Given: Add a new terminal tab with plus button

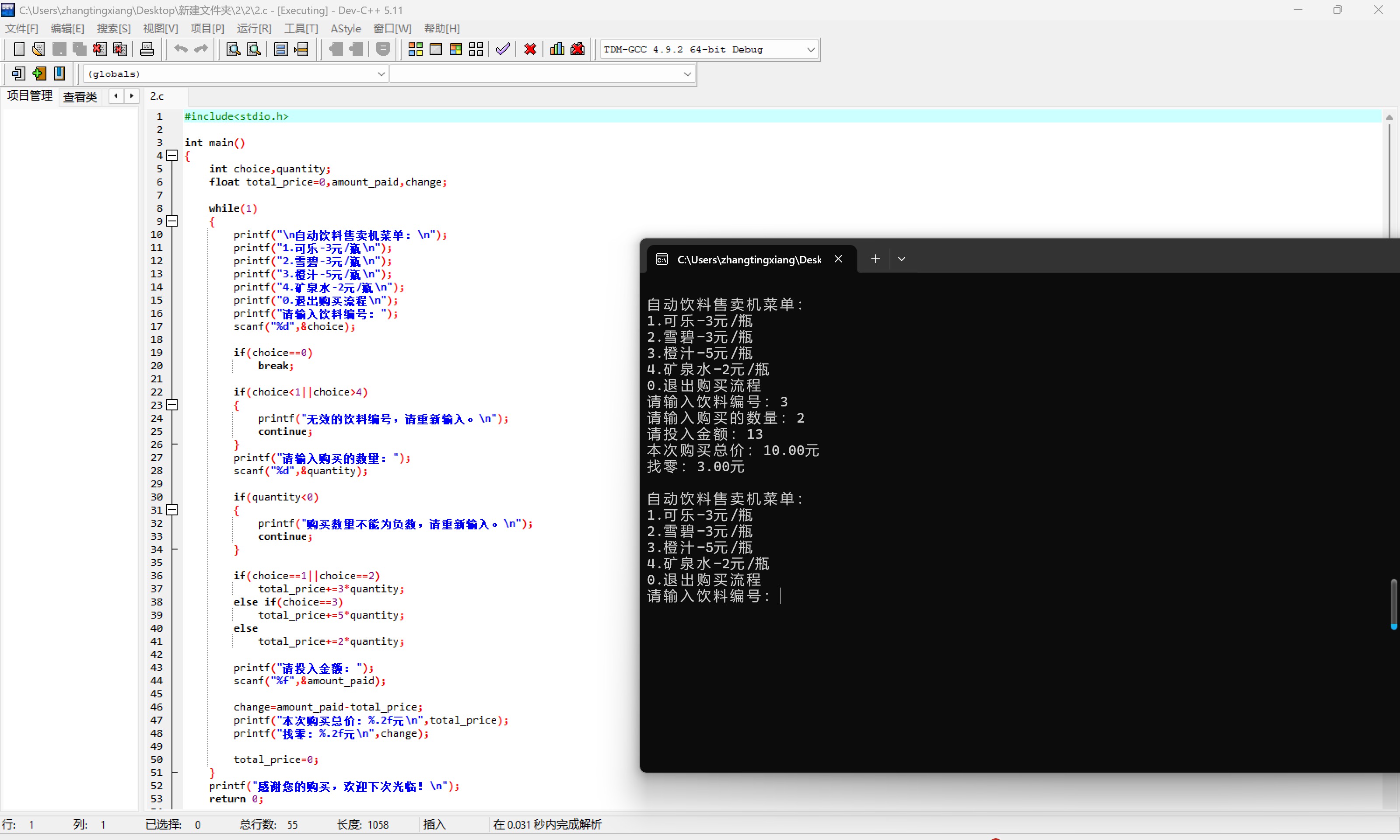Looking at the screenshot, I should click(x=875, y=259).
